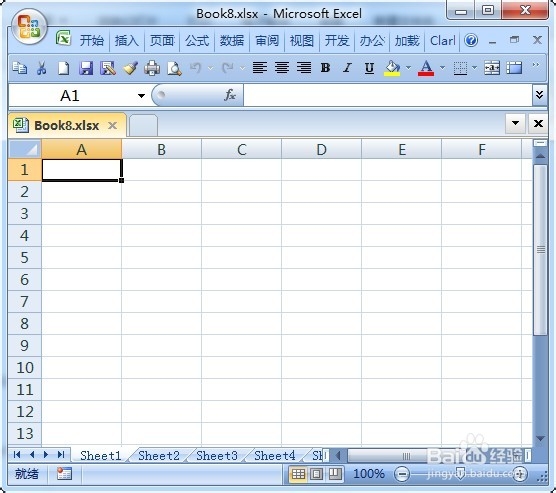Switch to Sheet2 tab
The image size is (556, 493).
click(x=159, y=455)
